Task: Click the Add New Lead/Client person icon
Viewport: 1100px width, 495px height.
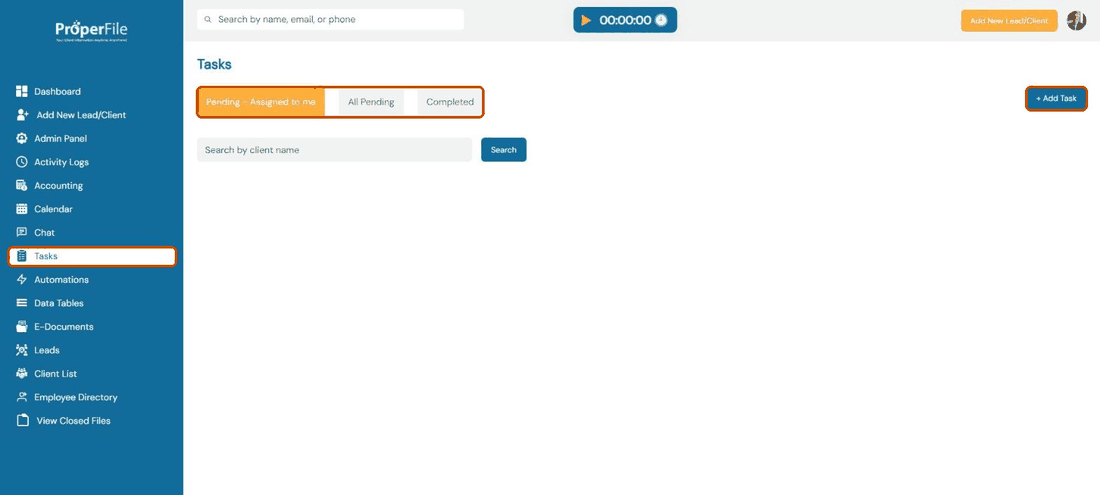Action: (x=22, y=115)
